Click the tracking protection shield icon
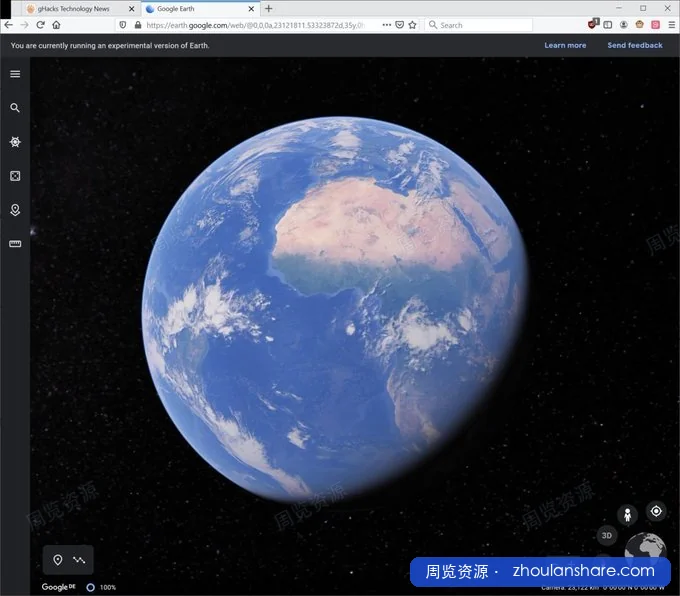Image resolution: width=680 pixels, height=596 pixels. (x=123, y=25)
